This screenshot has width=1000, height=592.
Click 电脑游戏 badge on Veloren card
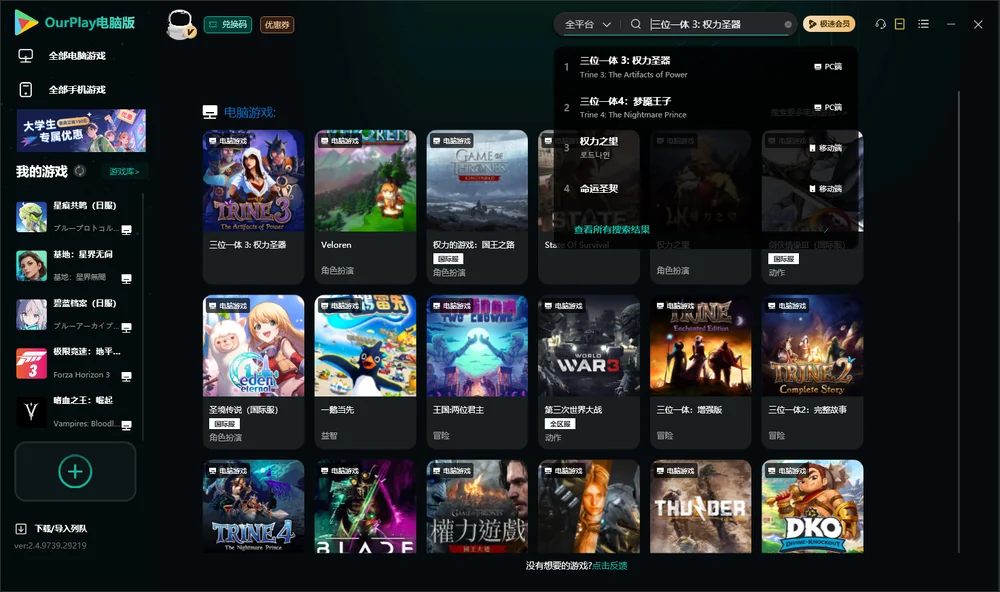[x=339, y=140]
